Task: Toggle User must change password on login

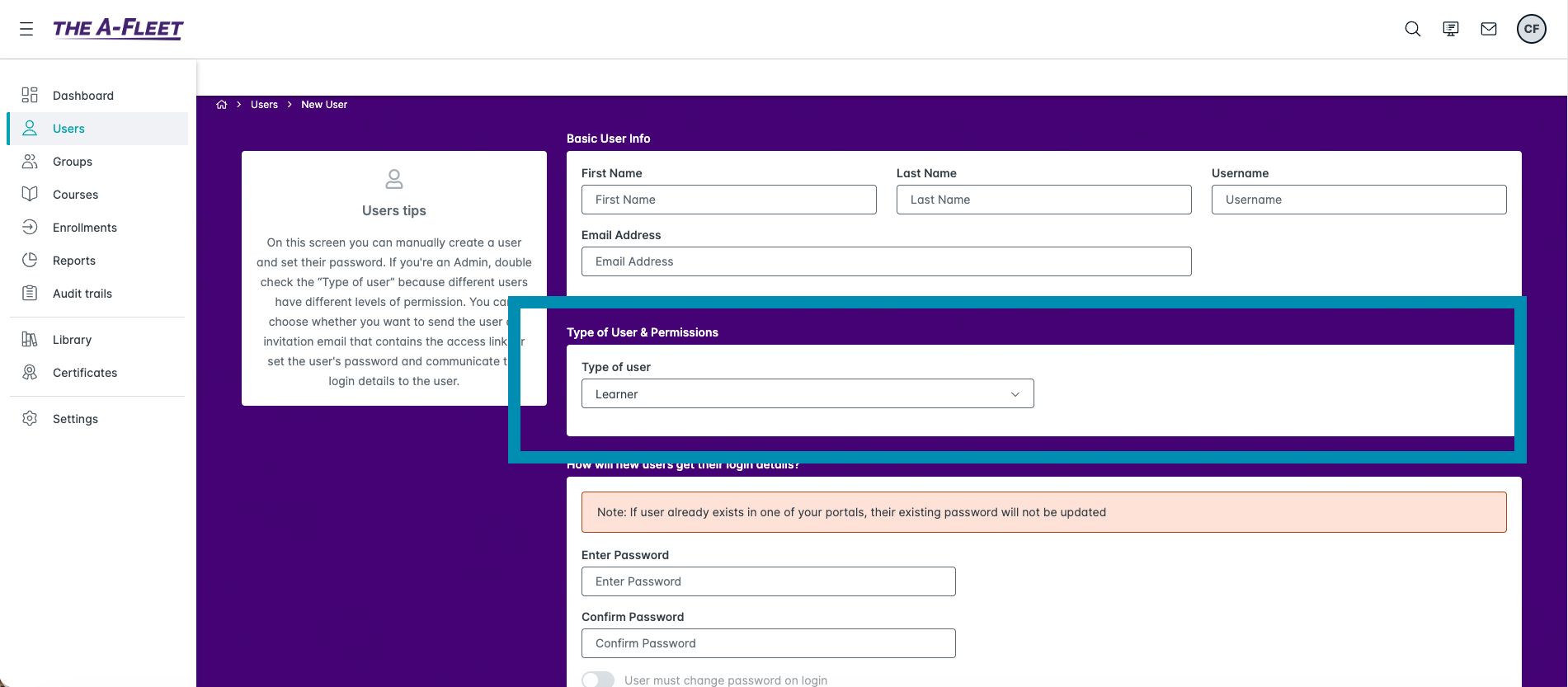Action: (x=598, y=680)
